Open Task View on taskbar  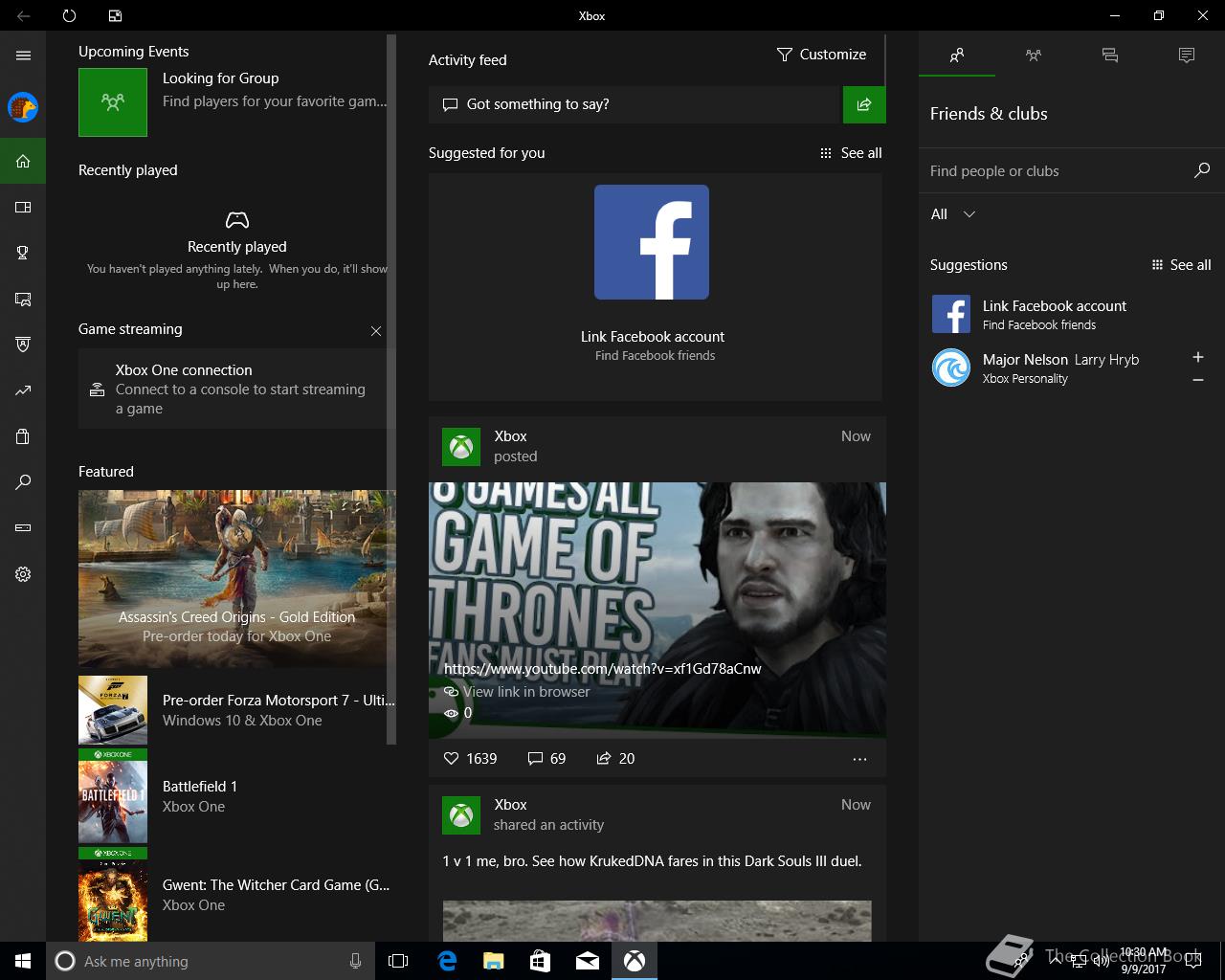coord(398,961)
